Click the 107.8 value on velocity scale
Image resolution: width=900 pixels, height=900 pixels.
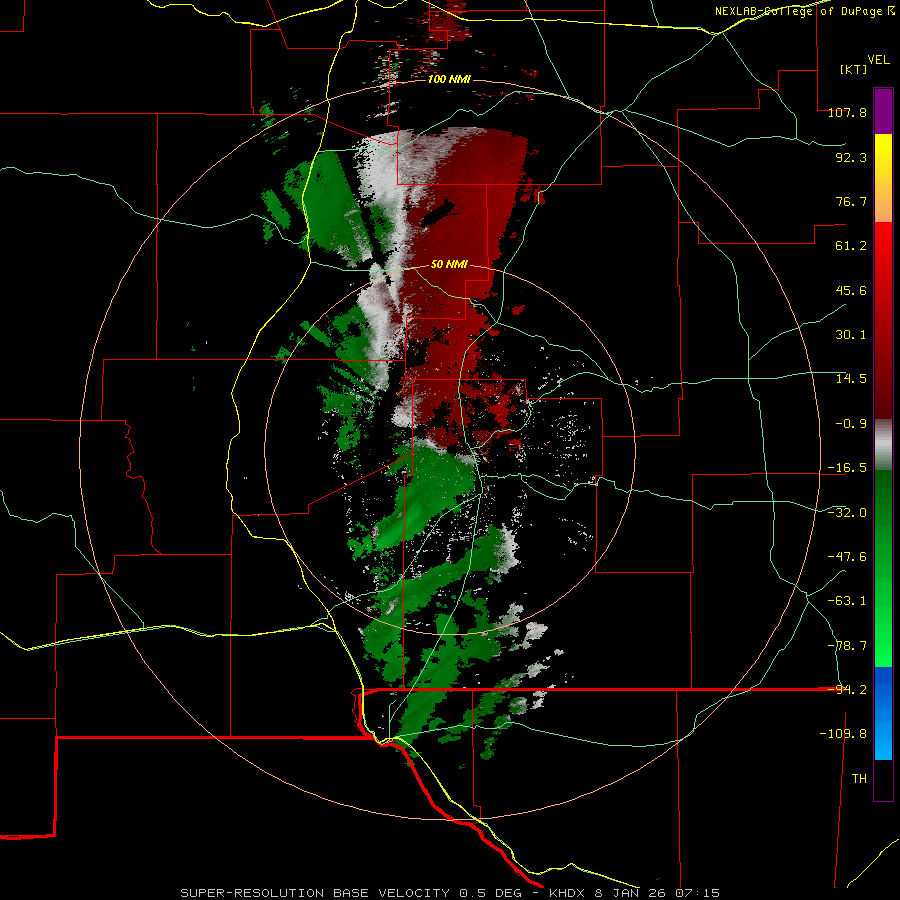tap(847, 112)
